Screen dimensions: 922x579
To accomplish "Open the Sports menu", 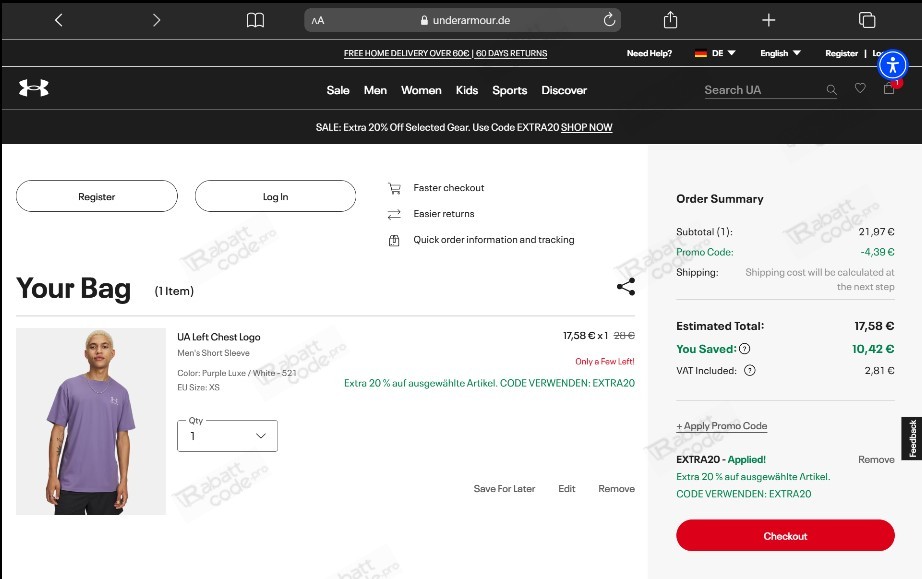I will point(509,90).
